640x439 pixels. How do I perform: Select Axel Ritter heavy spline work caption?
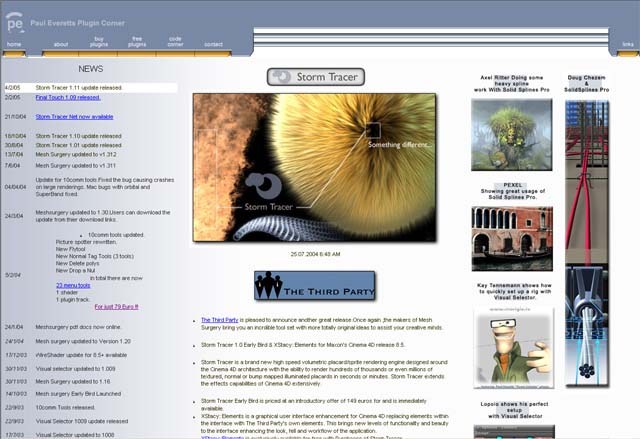coord(511,83)
